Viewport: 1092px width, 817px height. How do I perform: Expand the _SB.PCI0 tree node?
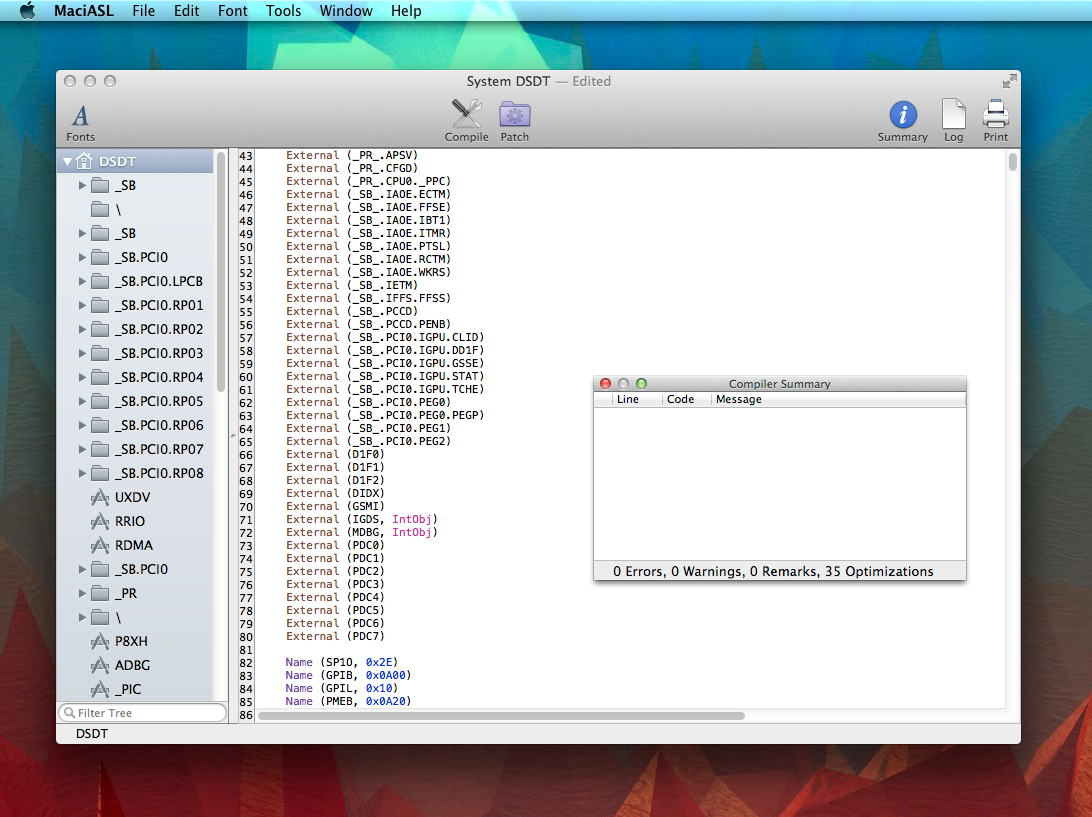point(82,257)
